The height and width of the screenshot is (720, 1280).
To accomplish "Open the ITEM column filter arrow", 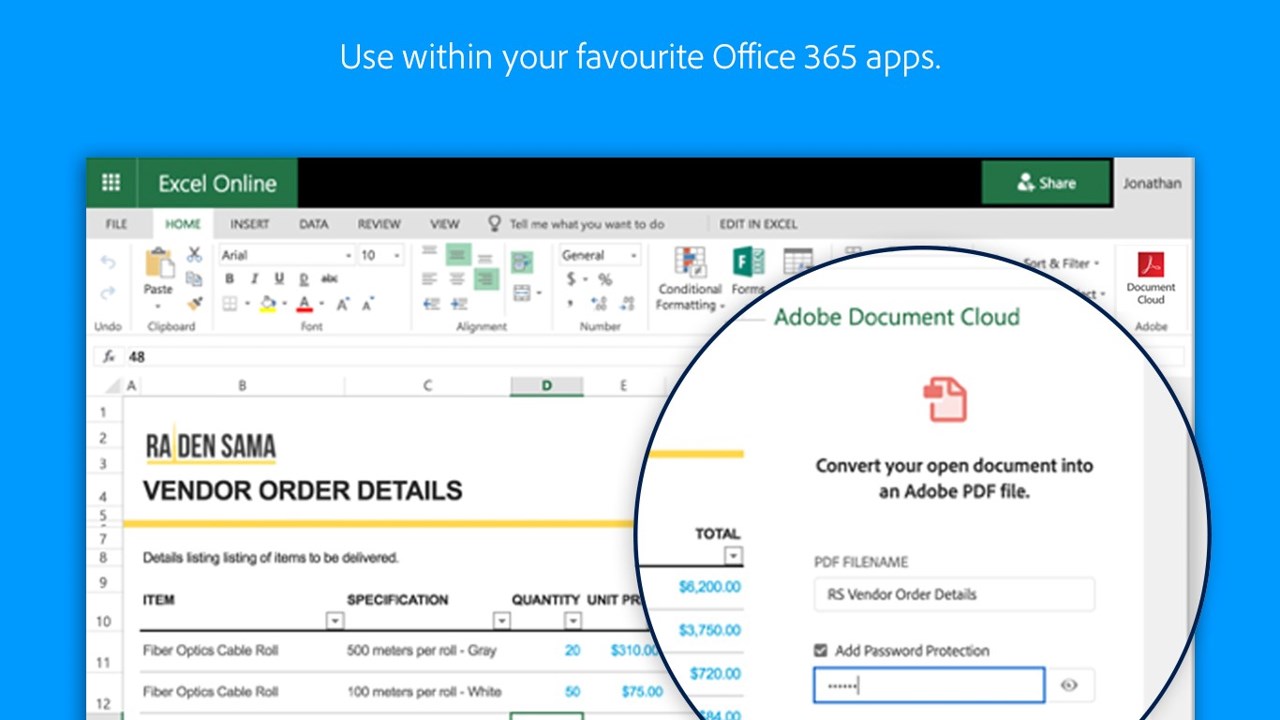I will (x=335, y=621).
